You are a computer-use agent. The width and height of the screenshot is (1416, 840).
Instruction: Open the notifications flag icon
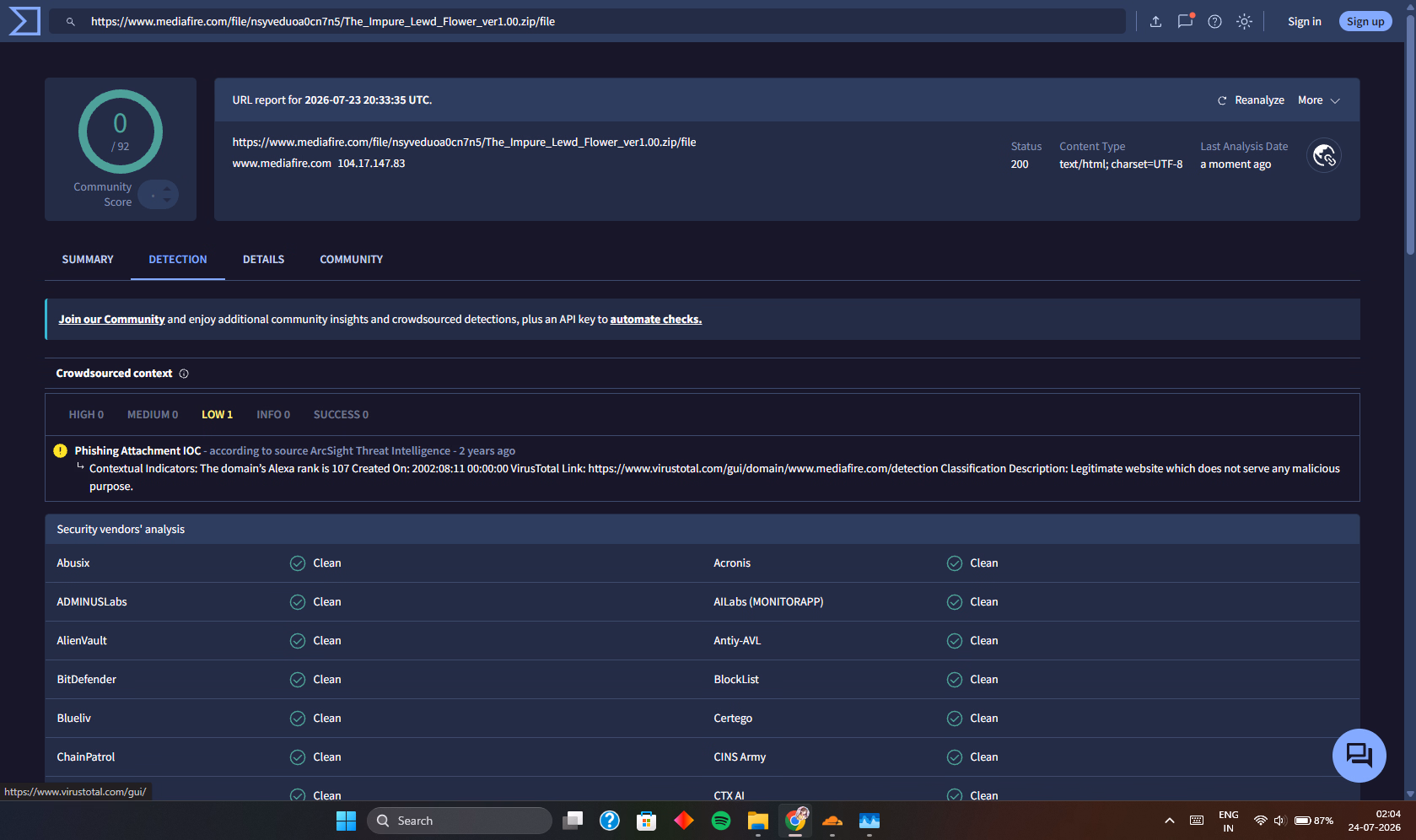[x=1185, y=21]
